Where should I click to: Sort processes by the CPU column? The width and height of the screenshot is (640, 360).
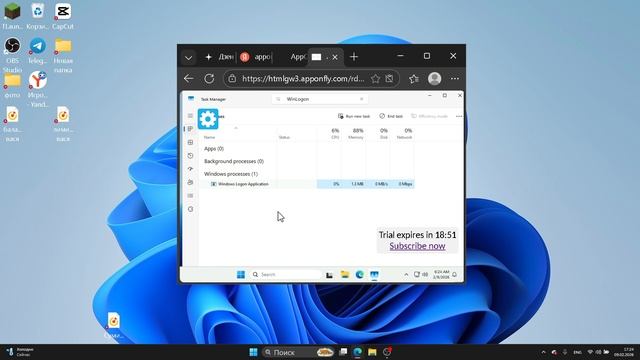335,134
